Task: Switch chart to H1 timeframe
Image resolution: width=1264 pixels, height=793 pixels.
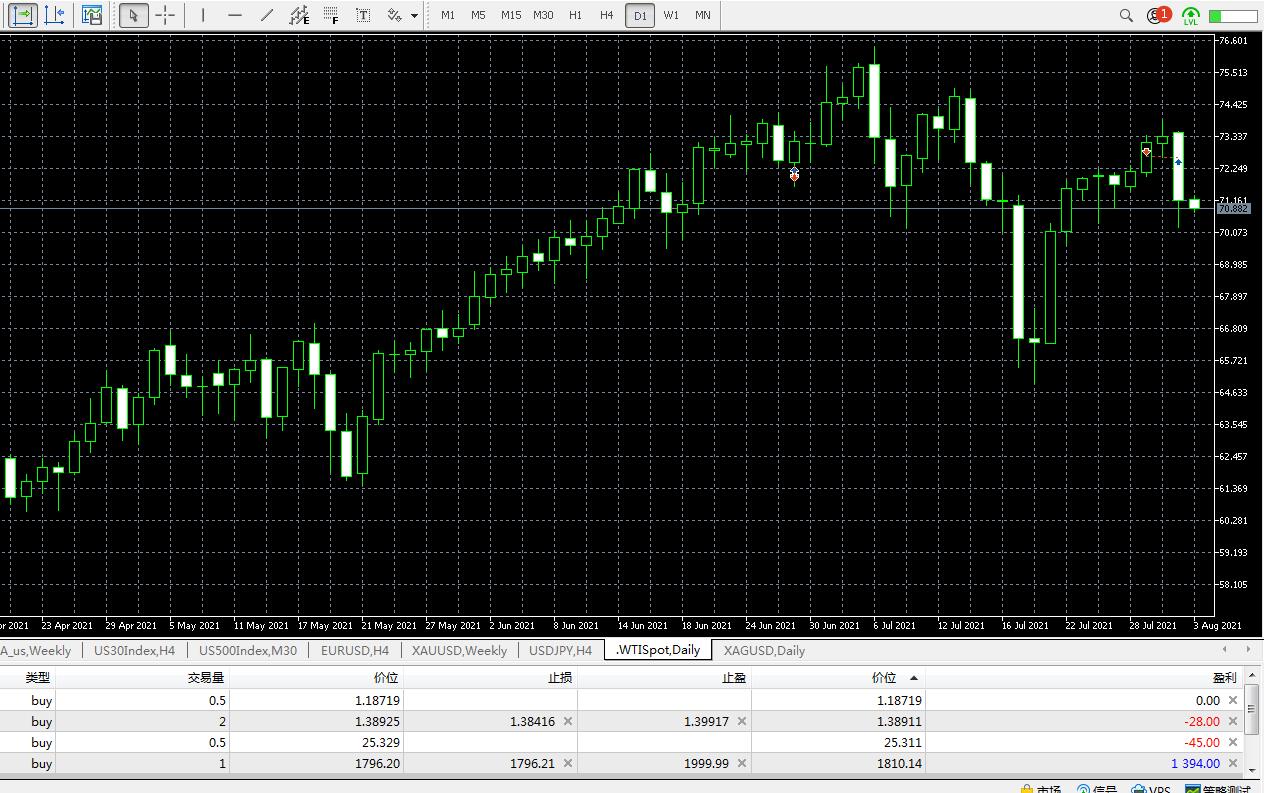Action: click(575, 15)
